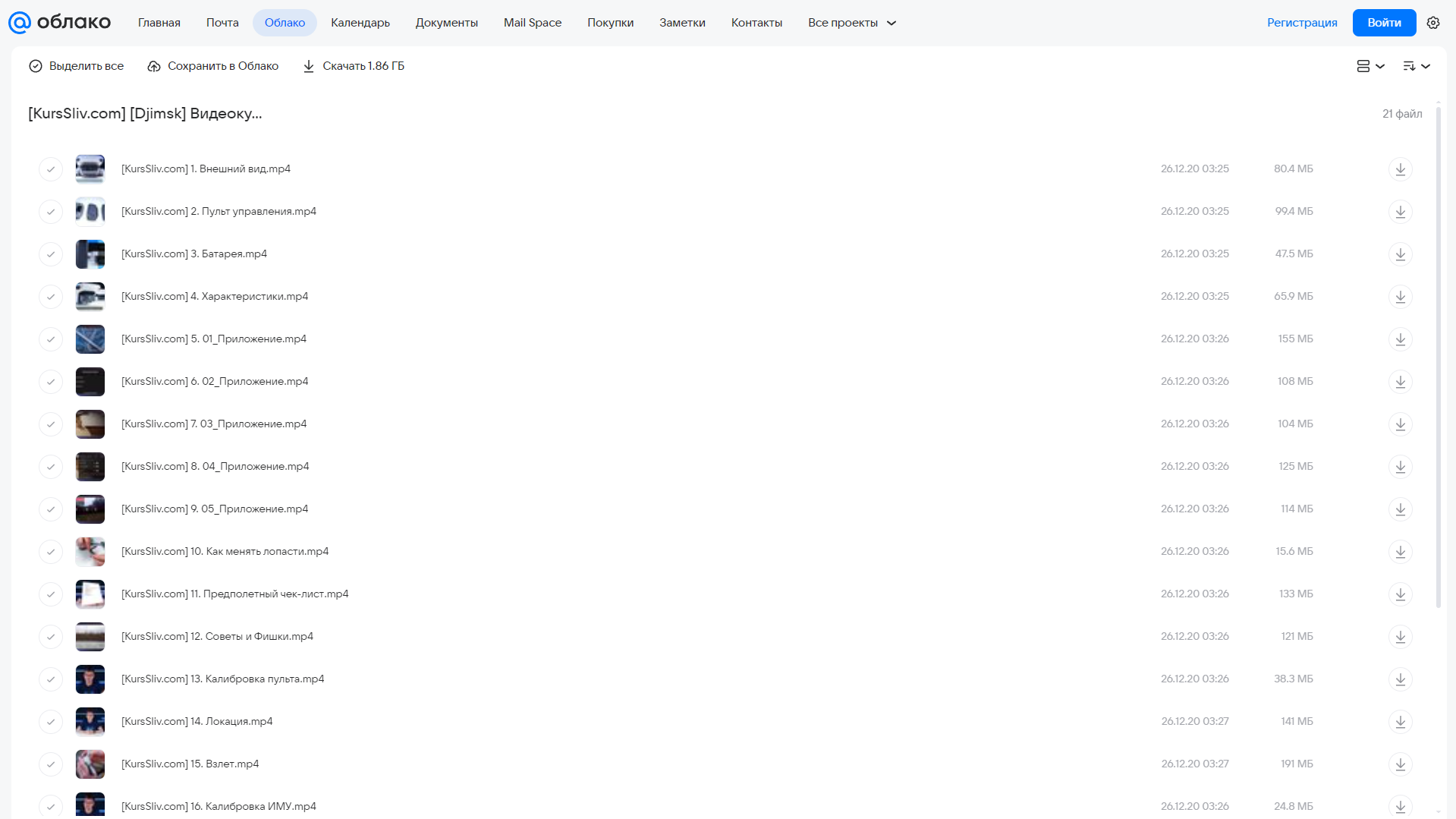
Task: Go to the Почта tab
Action: (222, 23)
